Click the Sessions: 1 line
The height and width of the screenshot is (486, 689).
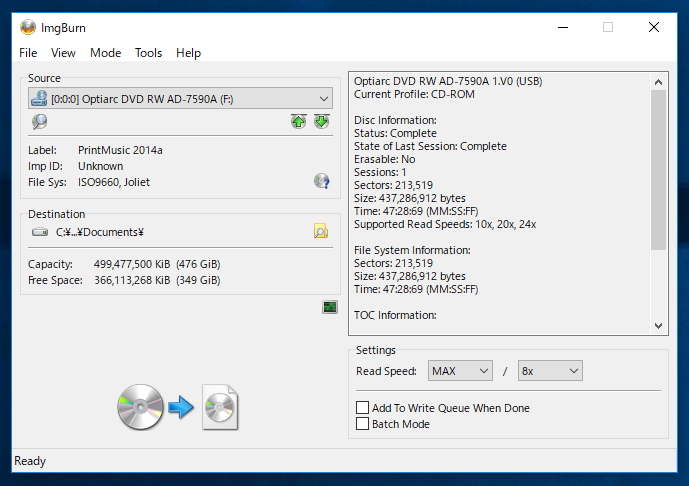pos(380,172)
